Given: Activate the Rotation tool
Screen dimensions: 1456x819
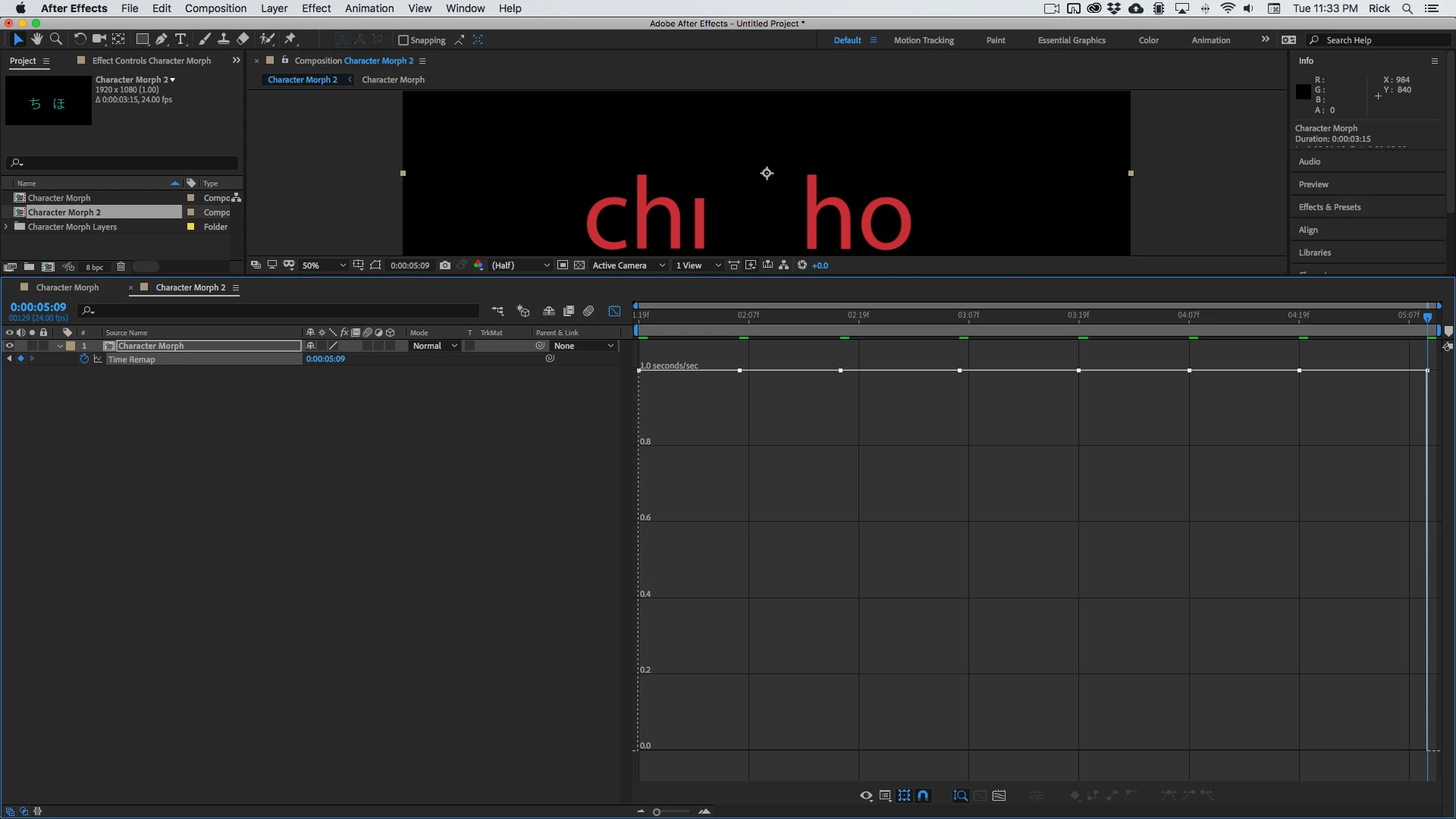Looking at the screenshot, I should click(80, 39).
